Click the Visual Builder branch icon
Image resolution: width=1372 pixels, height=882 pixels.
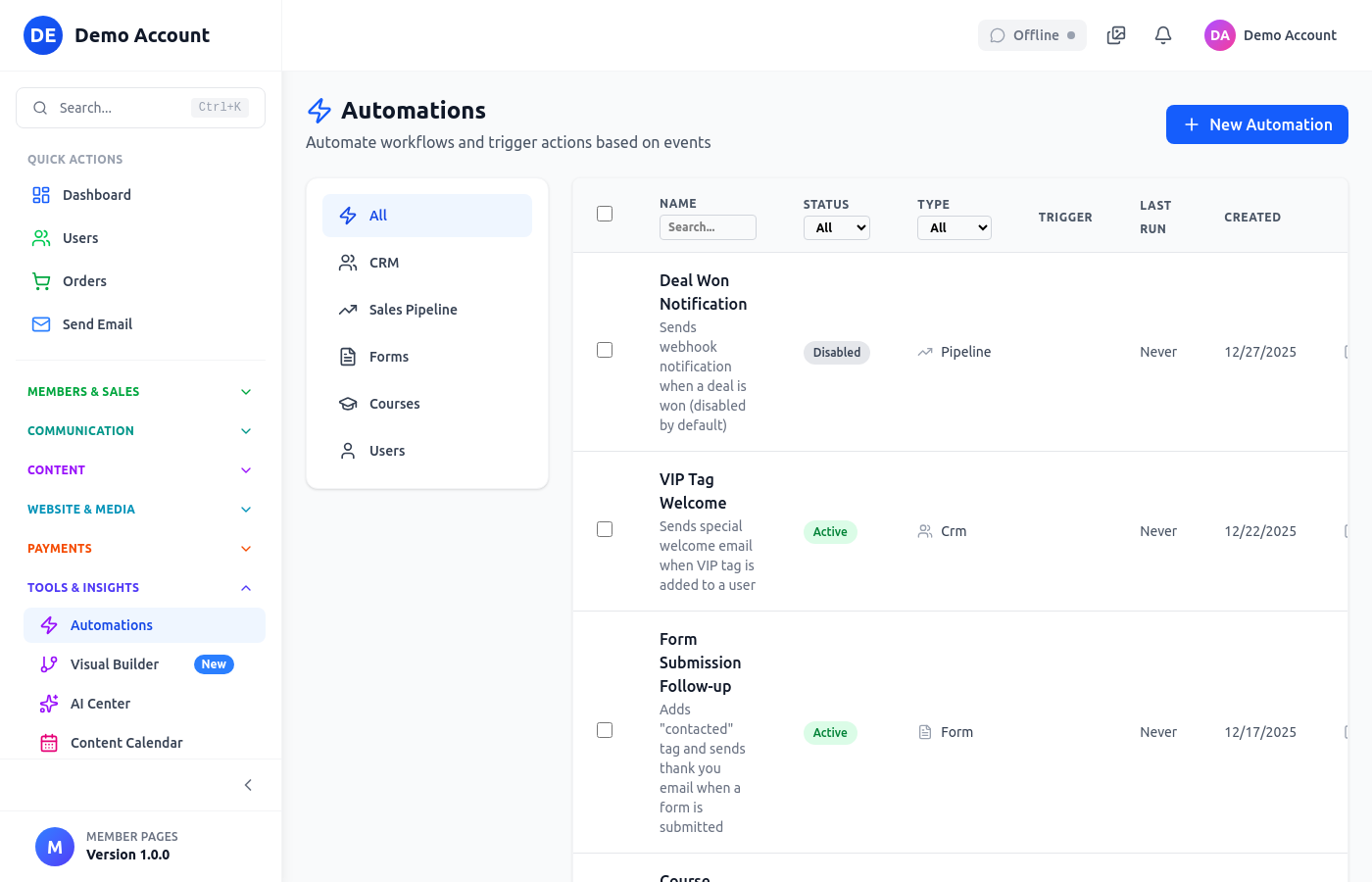pyautogui.click(x=47, y=663)
